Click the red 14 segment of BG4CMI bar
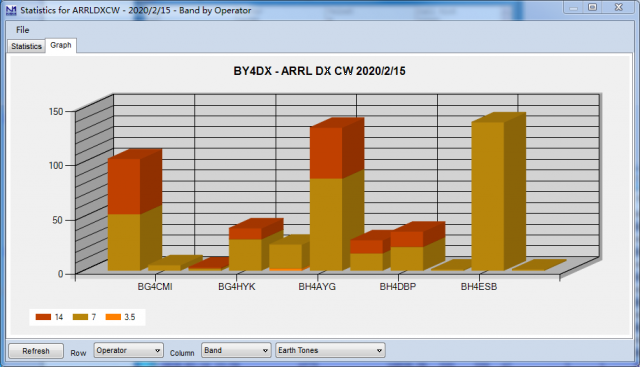Image resolution: width=640 pixels, height=367 pixels. click(124, 186)
